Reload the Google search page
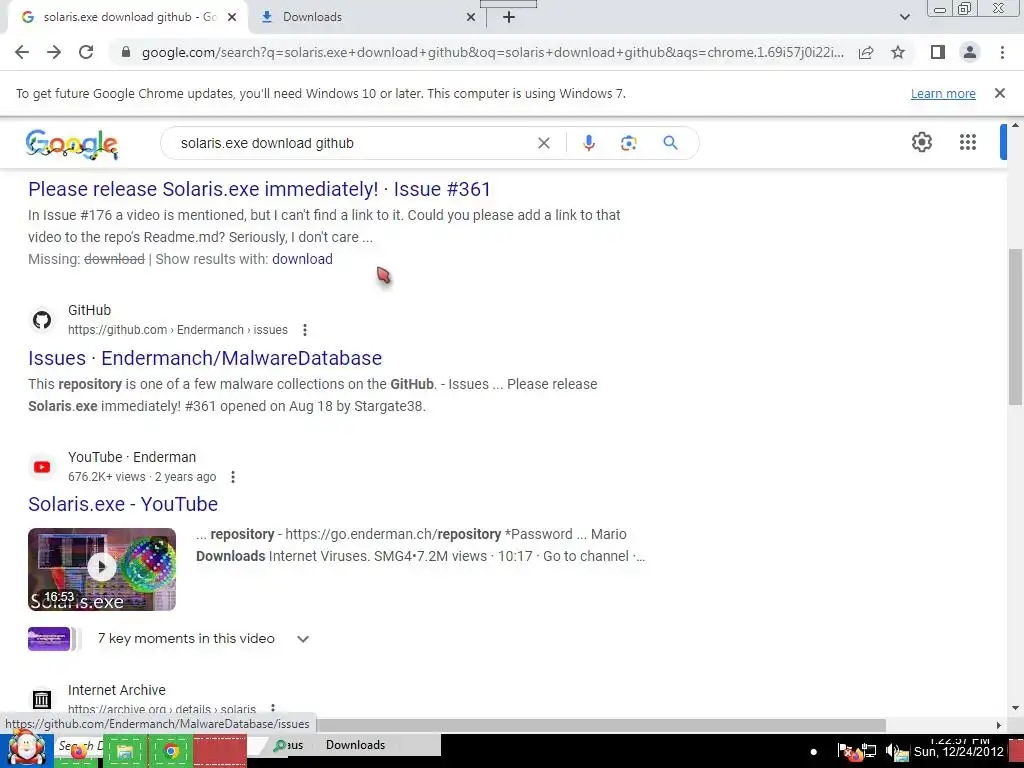This screenshot has height=768, width=1024. tap(86, 52)
